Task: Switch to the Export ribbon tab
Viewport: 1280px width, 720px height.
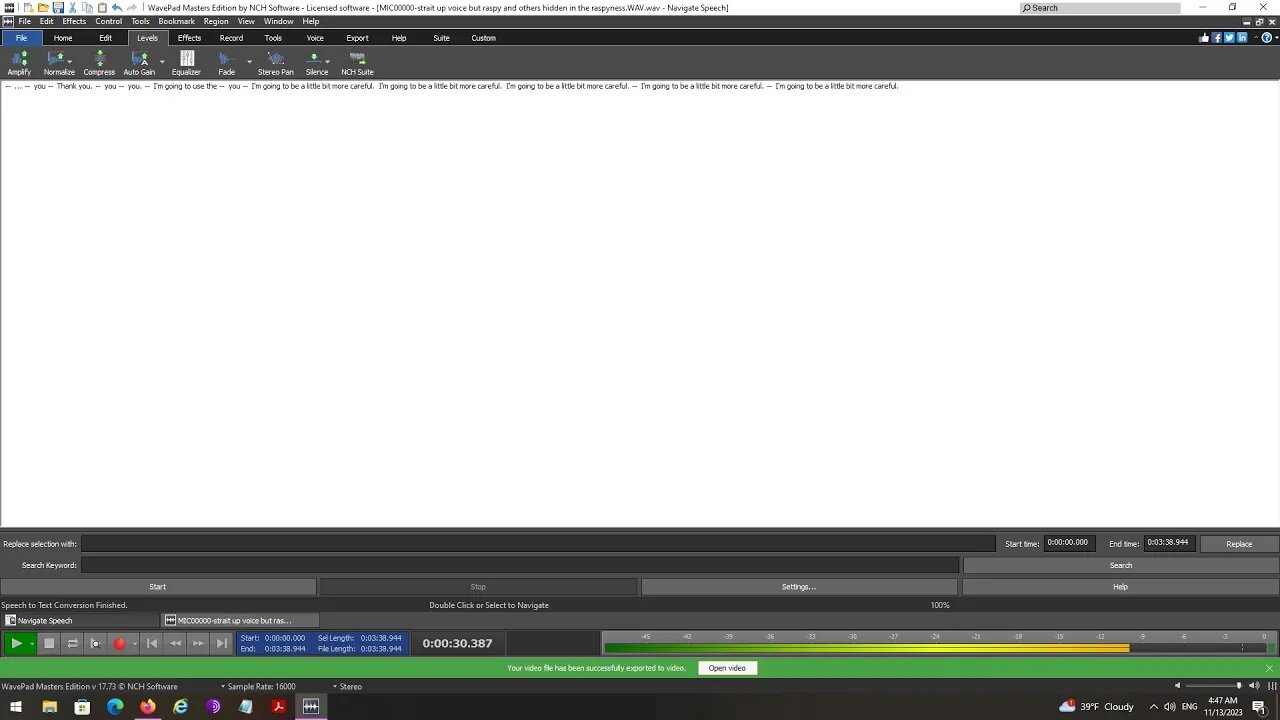Action: pyautogui.click(x=357, y=38)
